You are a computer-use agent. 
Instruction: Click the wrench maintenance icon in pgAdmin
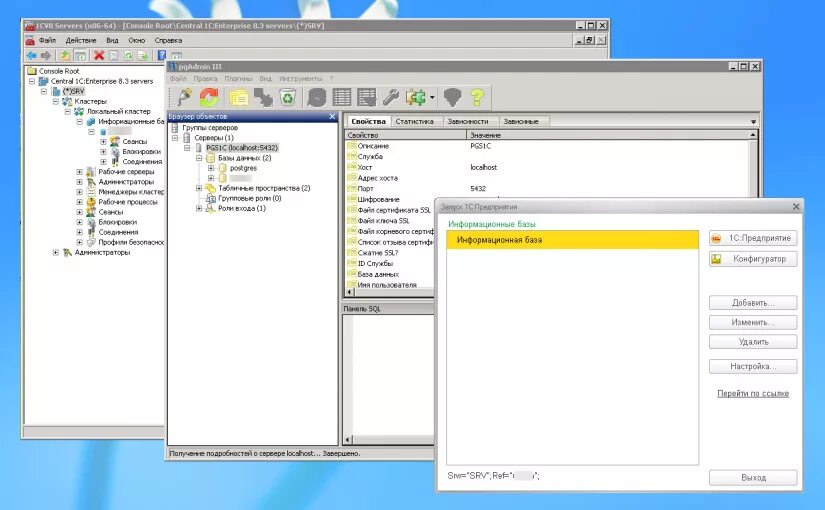391,97
